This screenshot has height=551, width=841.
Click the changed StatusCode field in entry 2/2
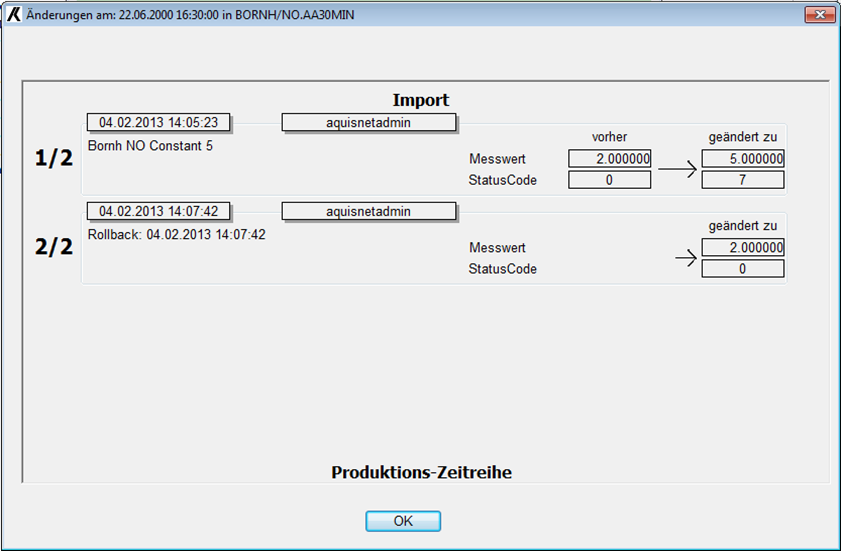point(742,269)
